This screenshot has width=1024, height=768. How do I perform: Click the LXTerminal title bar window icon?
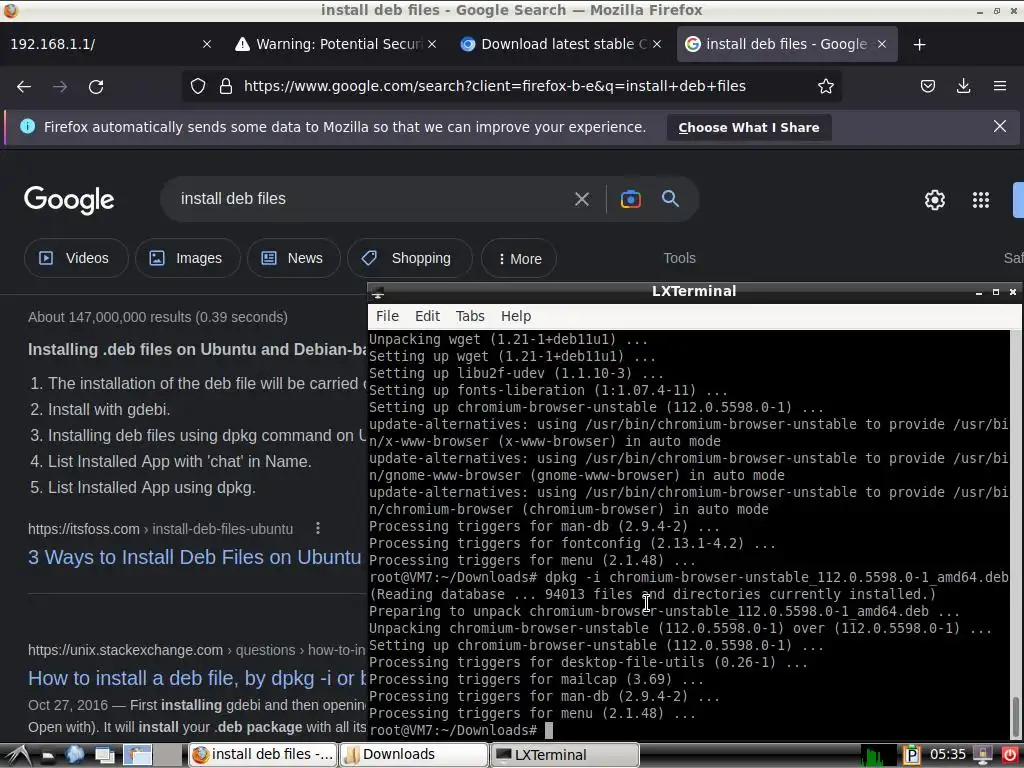[x=377, y=292]
